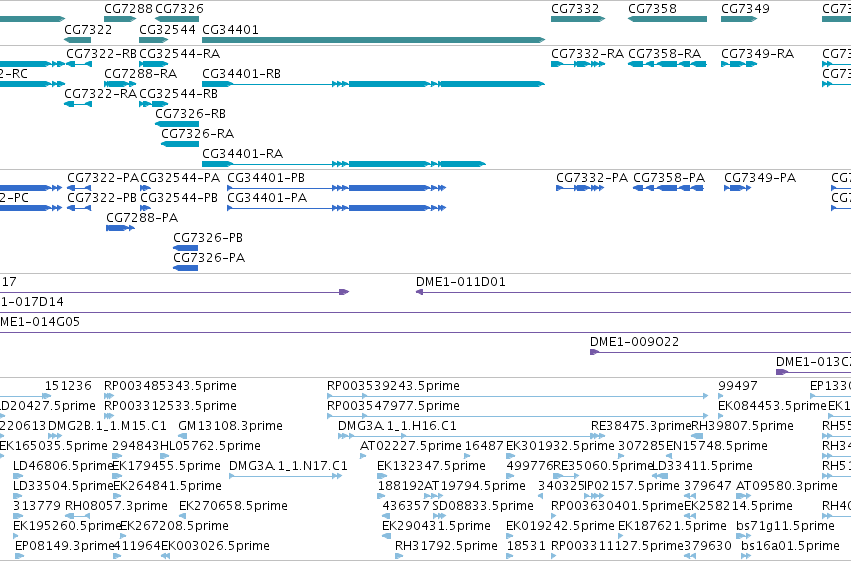Viewport: 851px width, 561px height.
Task: Select EK290431.5prime EST label
Action: pos(436,526)
